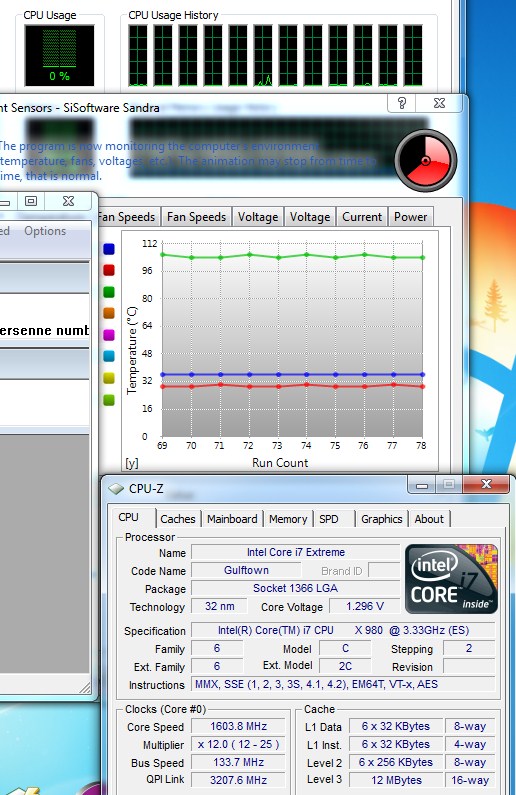The width and height of the screenshot is (516, 795).
Task: Click the magenta legend color swatch
Action: [x=109, y=335]
